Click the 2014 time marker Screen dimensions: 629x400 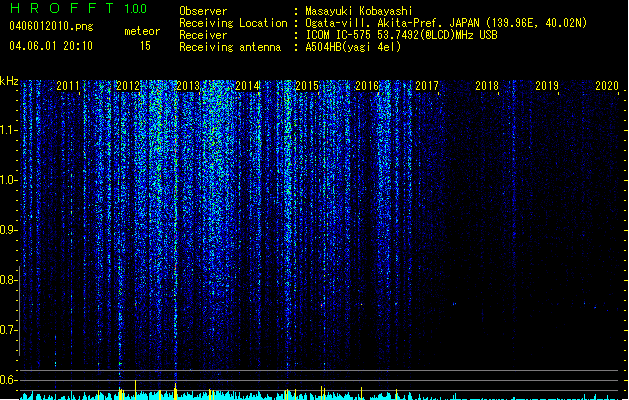tap(248, 86)
